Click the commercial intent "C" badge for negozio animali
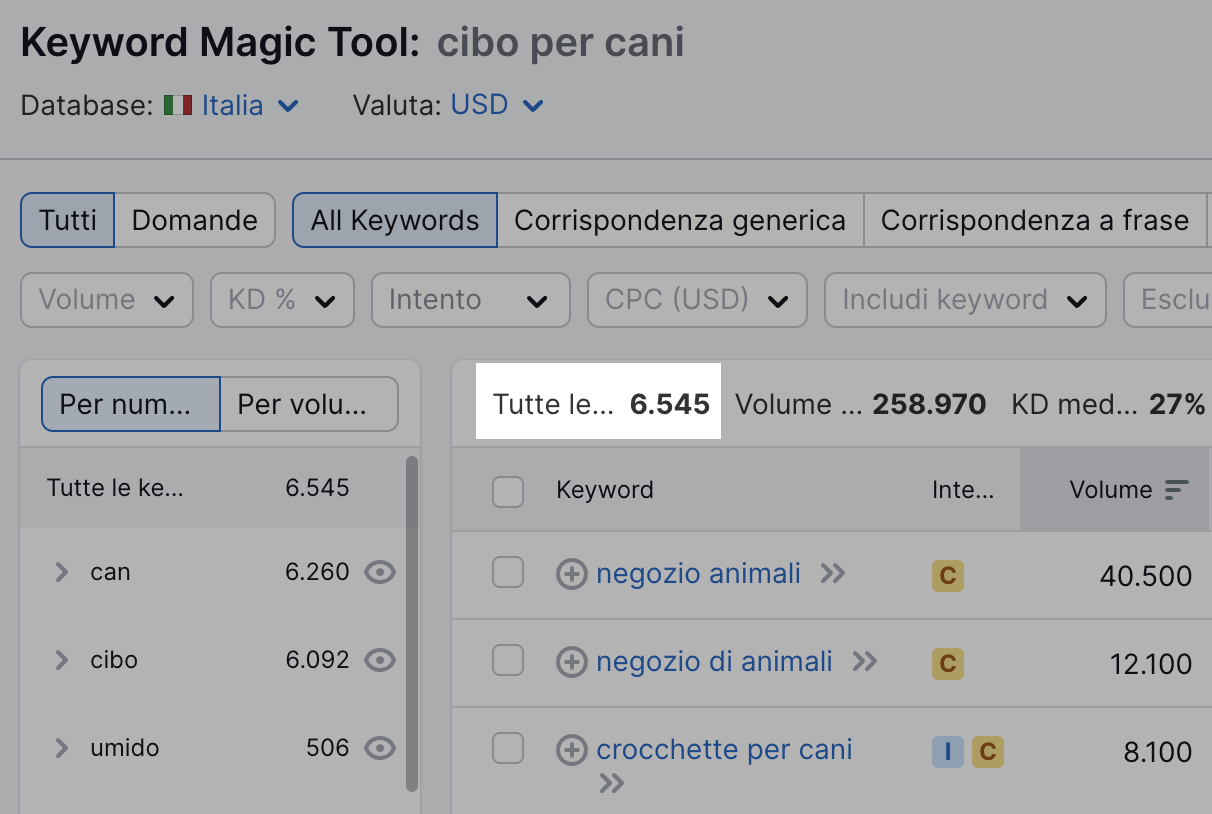The height and width of the screenshot is (814, 1212). [947, 577]
